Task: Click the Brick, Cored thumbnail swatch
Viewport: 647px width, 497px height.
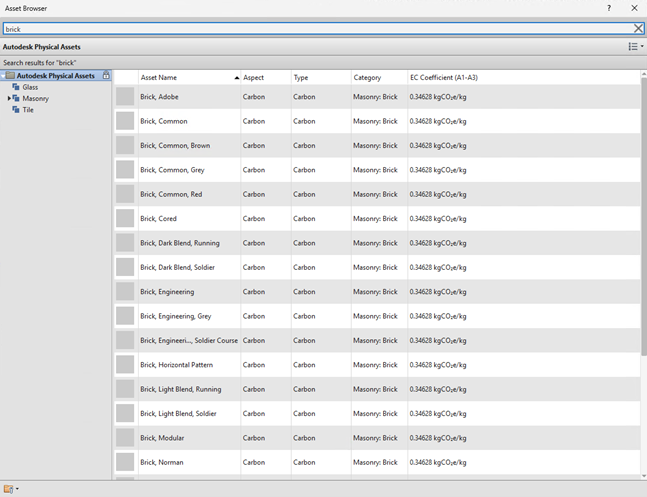Action: [125, 219]
